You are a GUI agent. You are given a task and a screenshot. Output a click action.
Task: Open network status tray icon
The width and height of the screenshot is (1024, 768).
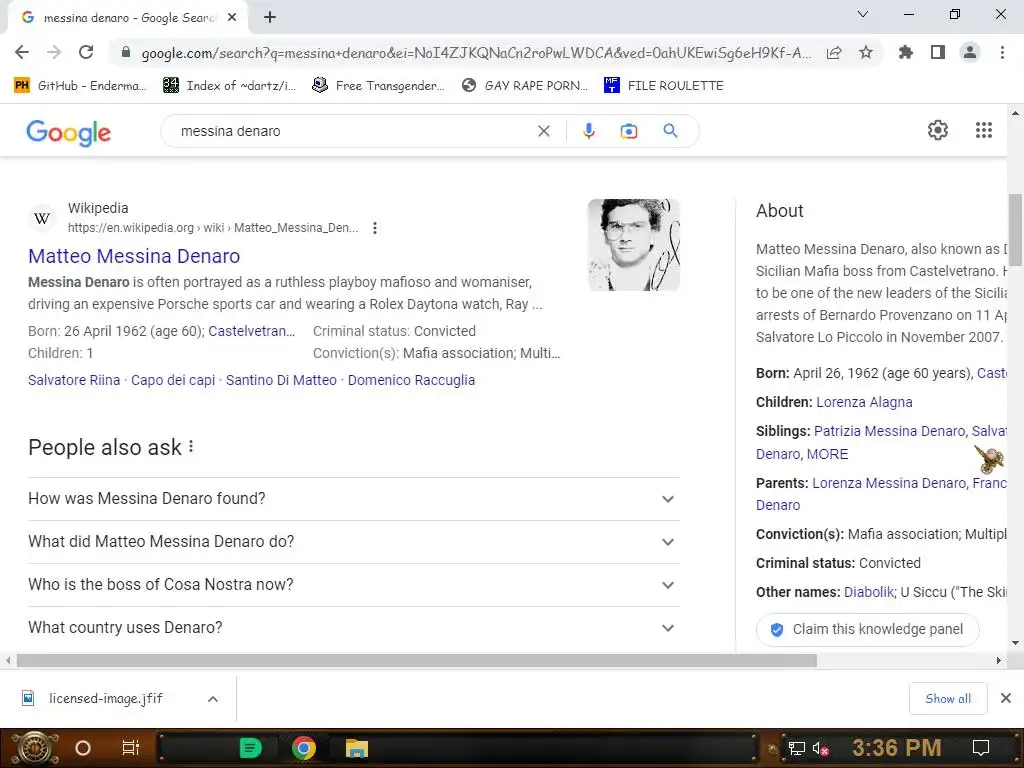tap(796, 748)
